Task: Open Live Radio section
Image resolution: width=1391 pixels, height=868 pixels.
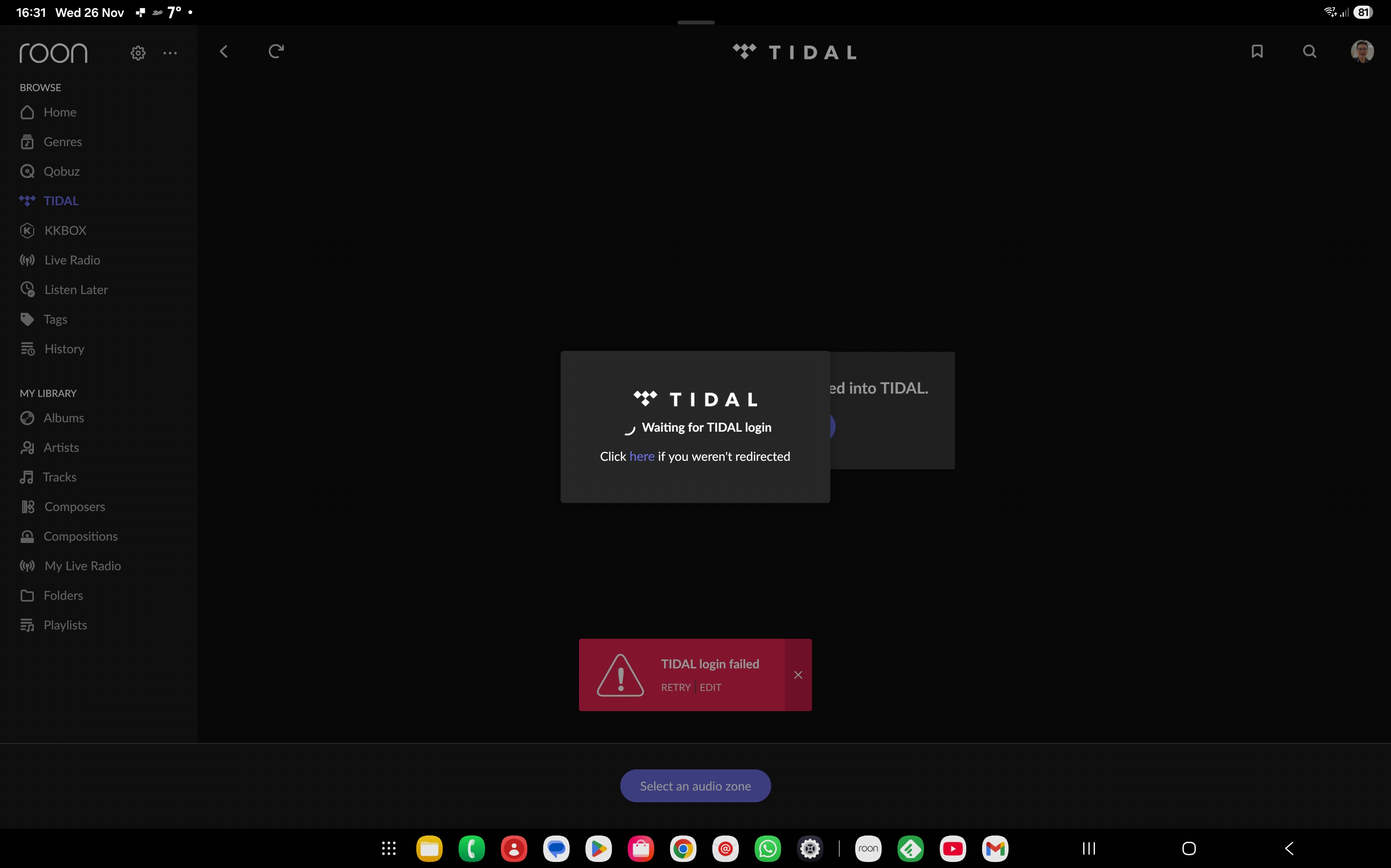Action: tap(72, 260)
